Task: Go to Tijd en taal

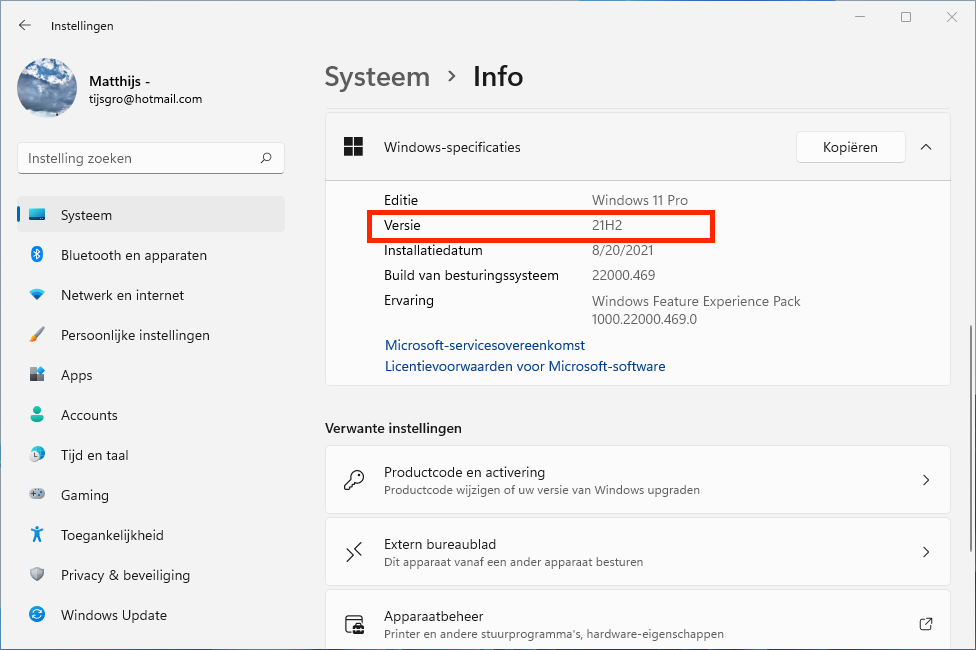Action: click(x=94, y=455)
